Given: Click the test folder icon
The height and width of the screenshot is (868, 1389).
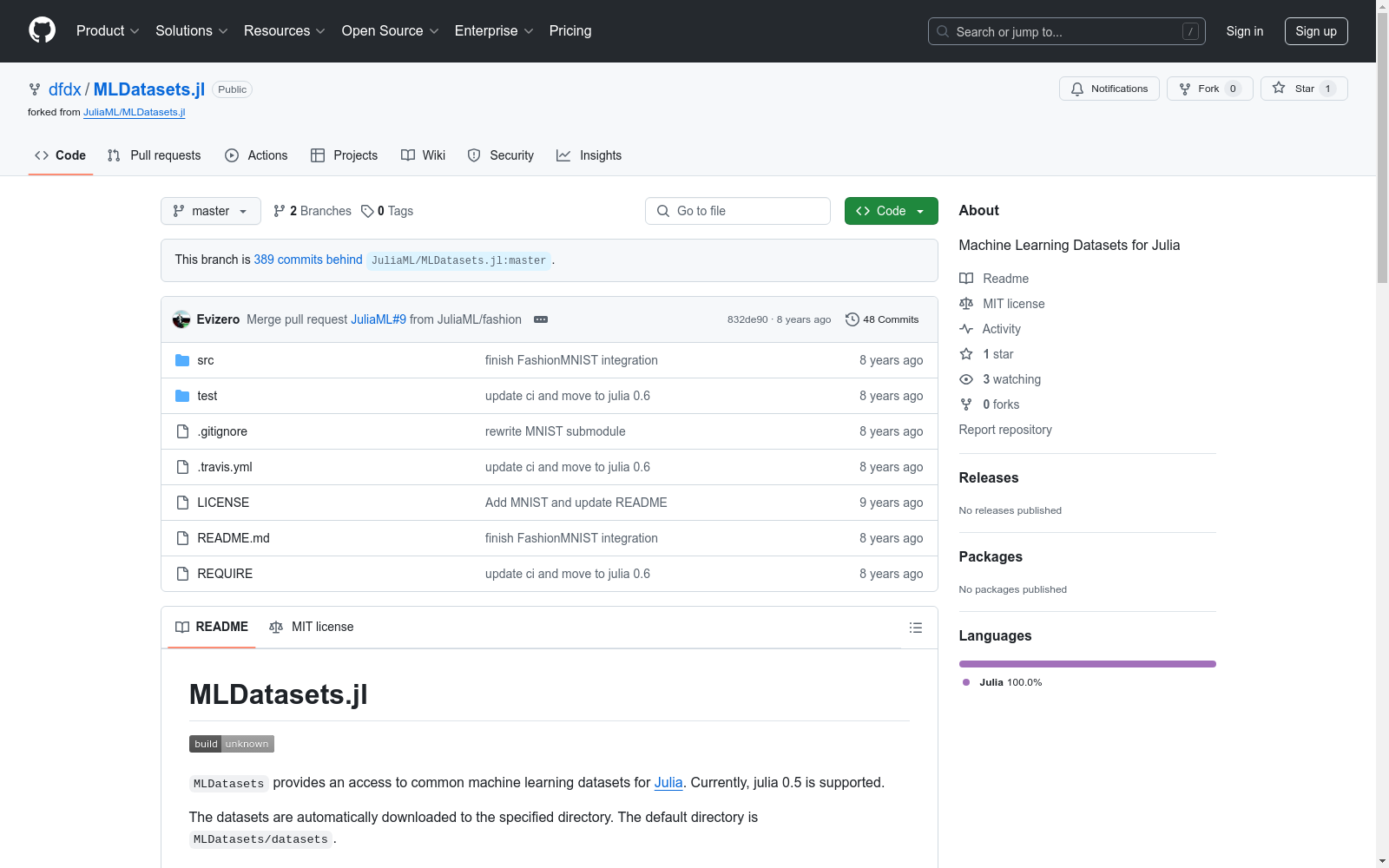Looking at the screenshot, I should pos(182,396).
